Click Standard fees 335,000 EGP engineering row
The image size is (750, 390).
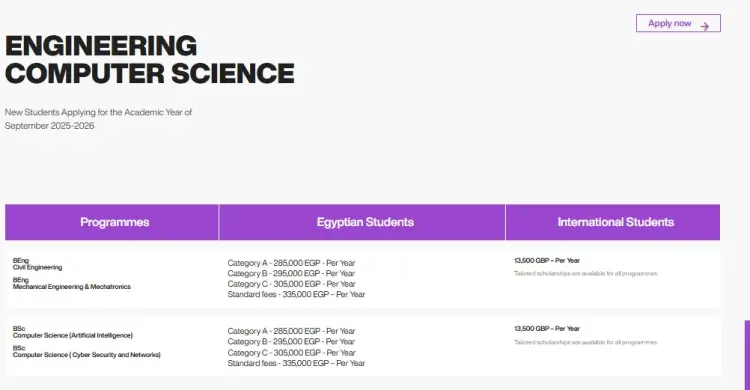[296, 294]
